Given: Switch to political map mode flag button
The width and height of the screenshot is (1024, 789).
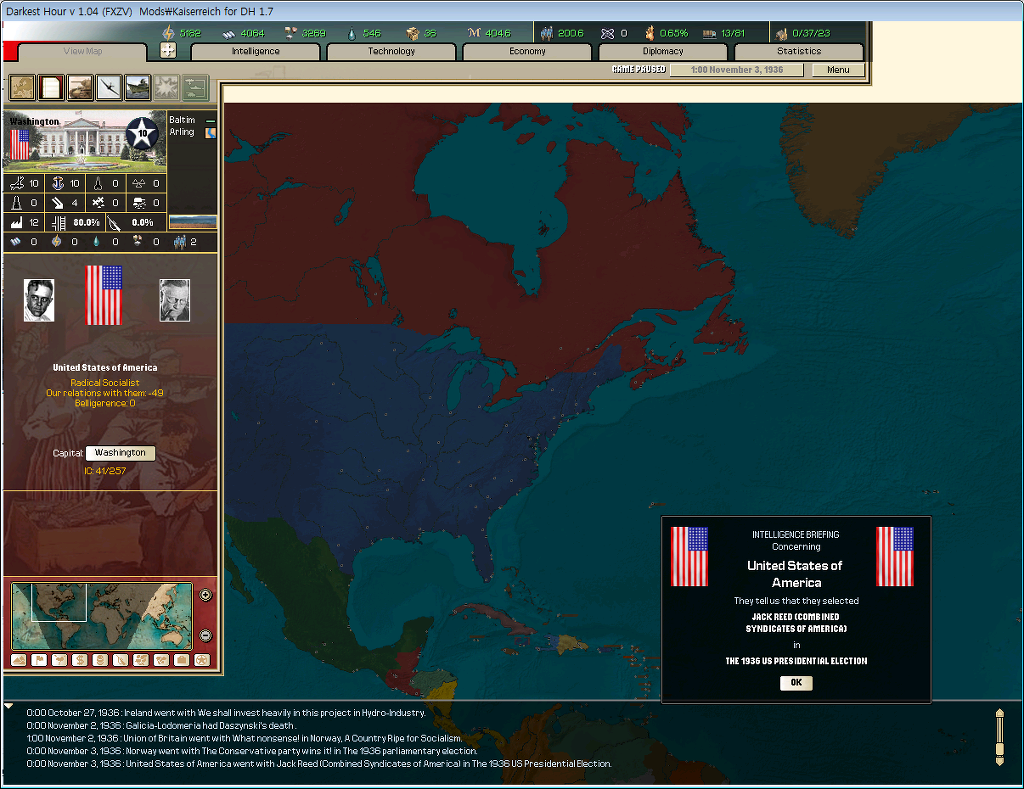Looking at the screenshot, I should [39, 660].
